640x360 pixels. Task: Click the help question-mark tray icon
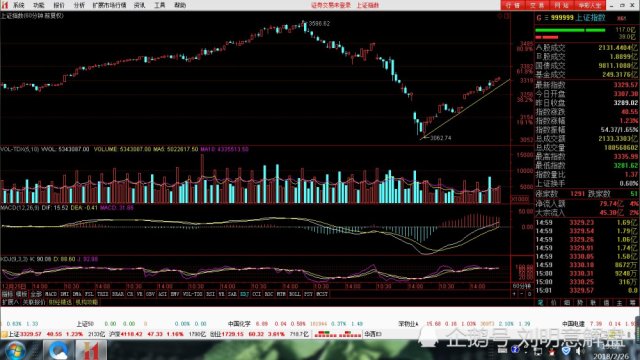515,349
